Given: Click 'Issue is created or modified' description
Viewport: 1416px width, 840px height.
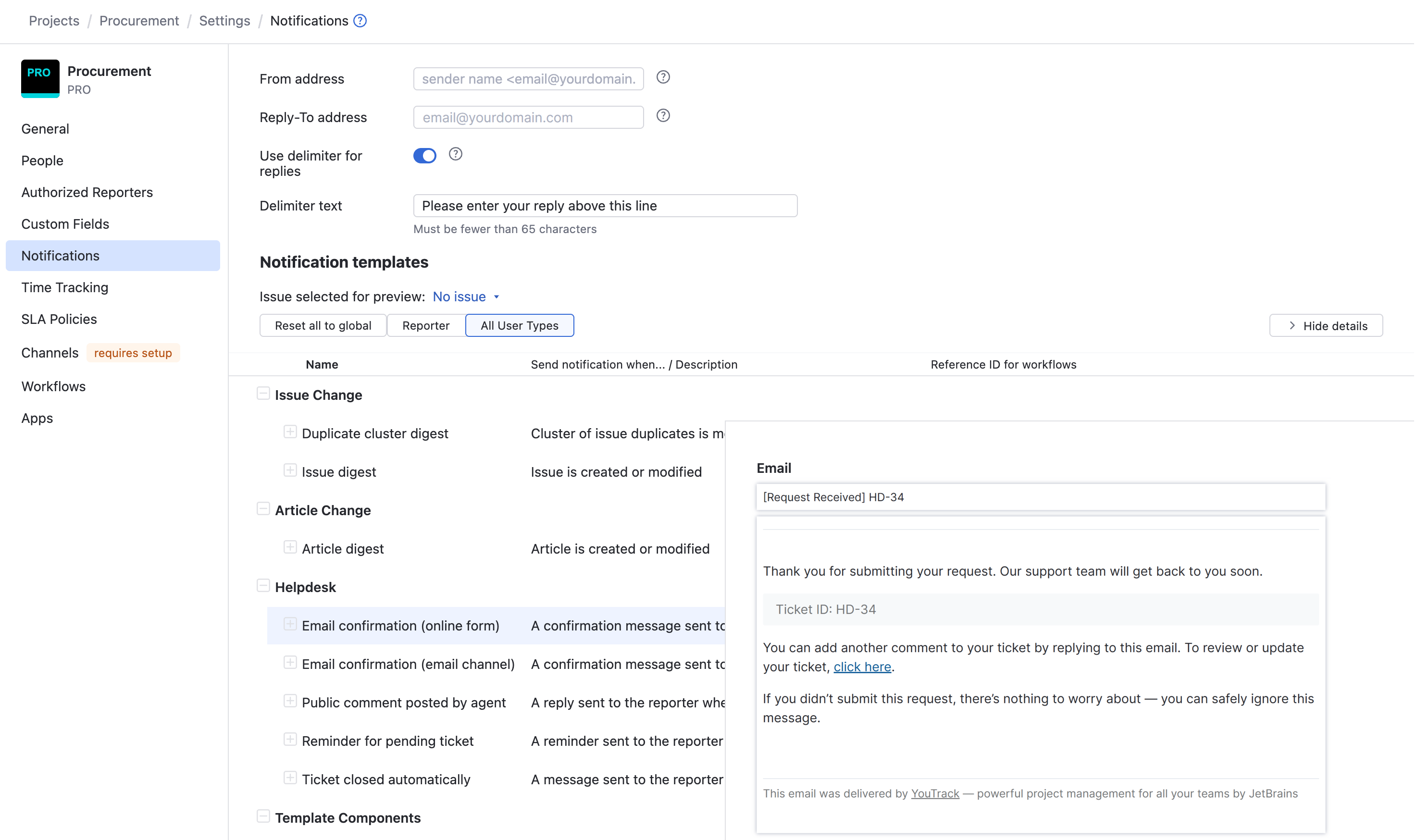Looking at the screenshot, I should 616,472.
